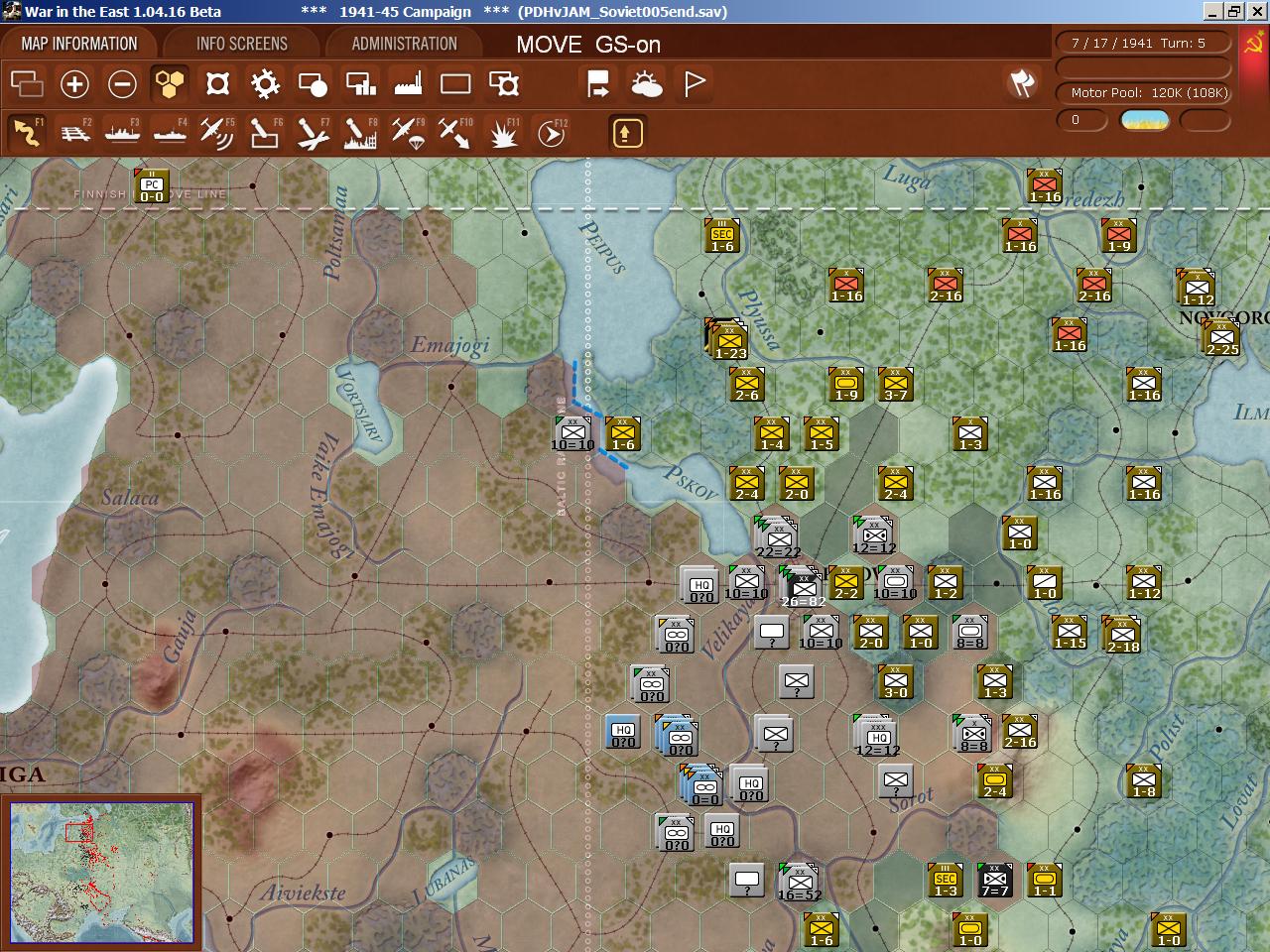
Task: Click the pennant flag outline icon
Action: click(694, 84)
